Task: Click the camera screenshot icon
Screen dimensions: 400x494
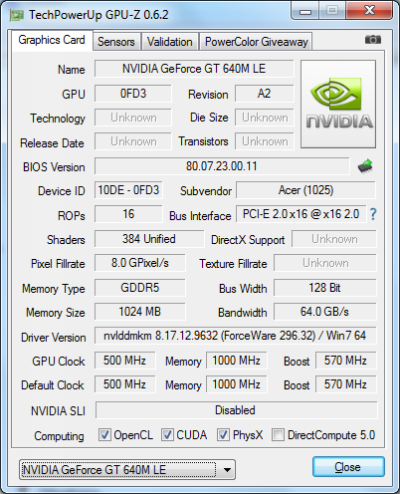Action: point(373,40)
